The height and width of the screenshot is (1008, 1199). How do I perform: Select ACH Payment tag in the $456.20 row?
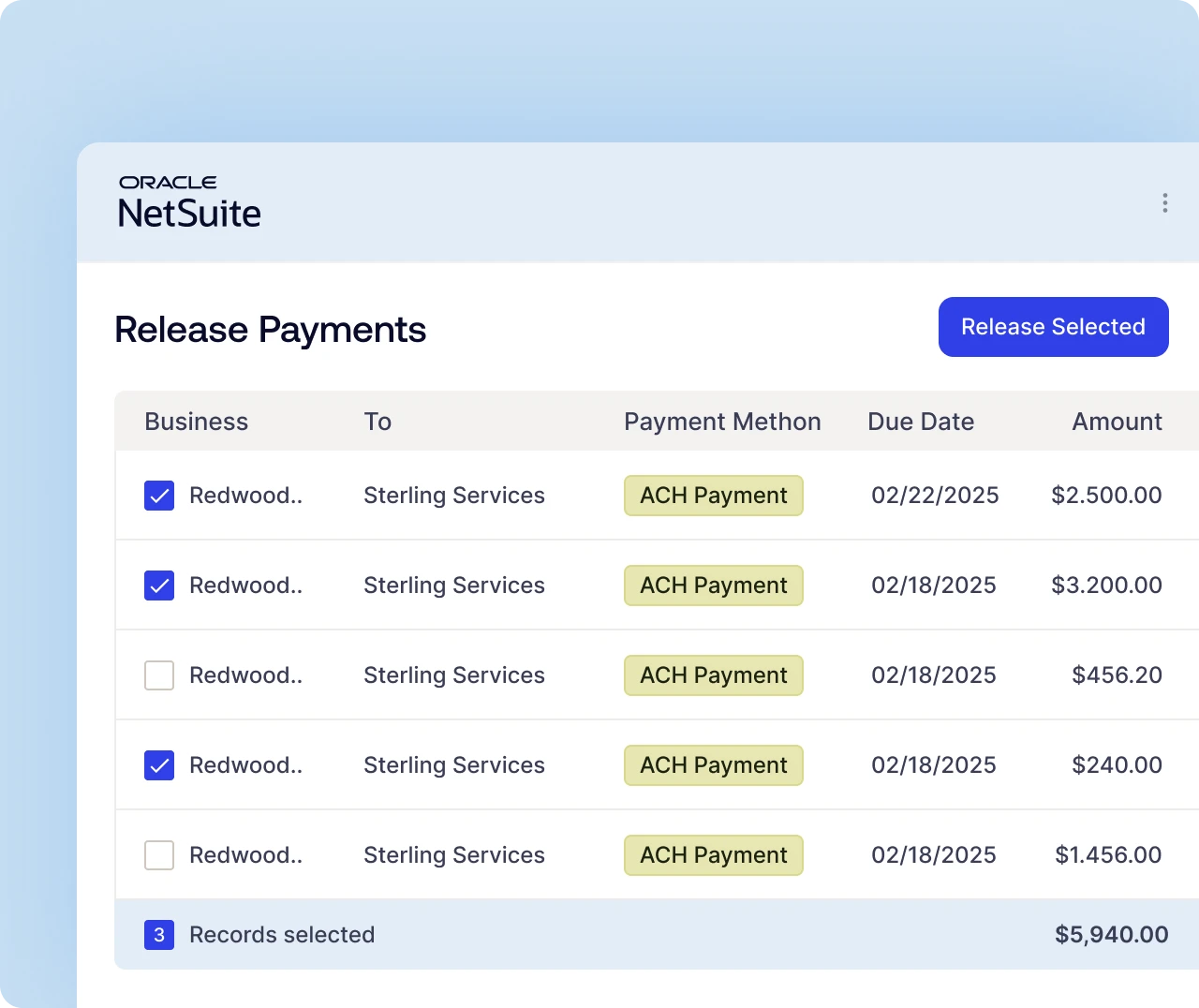[714, 675]
